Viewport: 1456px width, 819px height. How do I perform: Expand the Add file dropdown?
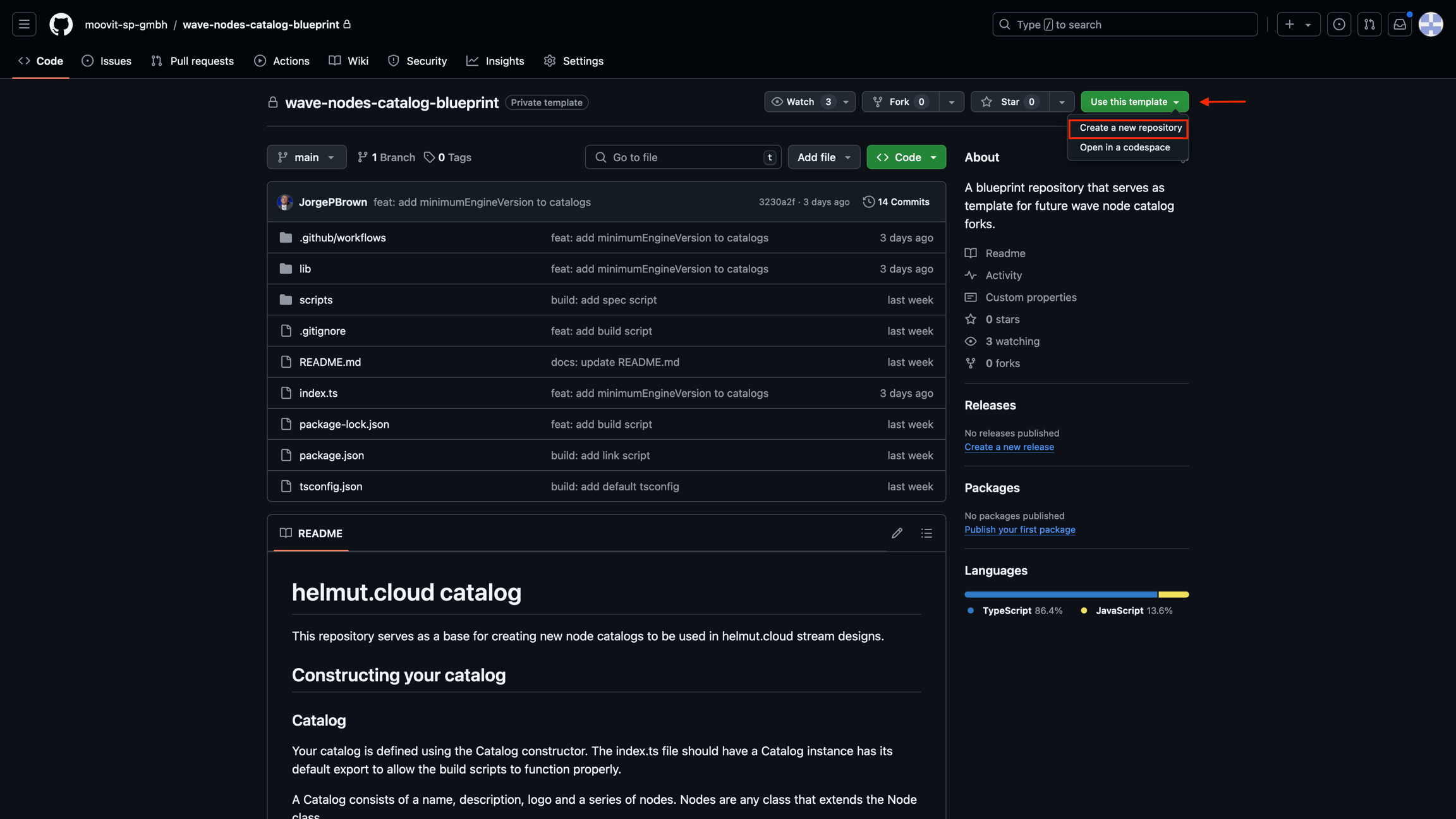(x=823, y=157)
